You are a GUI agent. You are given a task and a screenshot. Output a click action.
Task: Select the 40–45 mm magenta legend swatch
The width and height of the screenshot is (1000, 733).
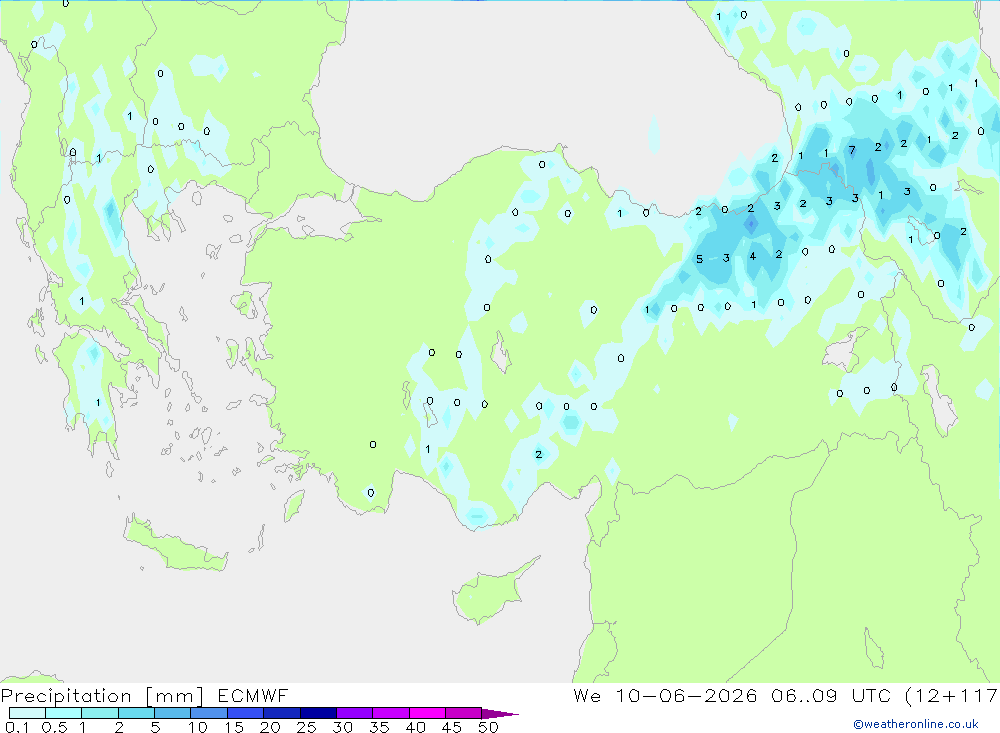(427, 713)
